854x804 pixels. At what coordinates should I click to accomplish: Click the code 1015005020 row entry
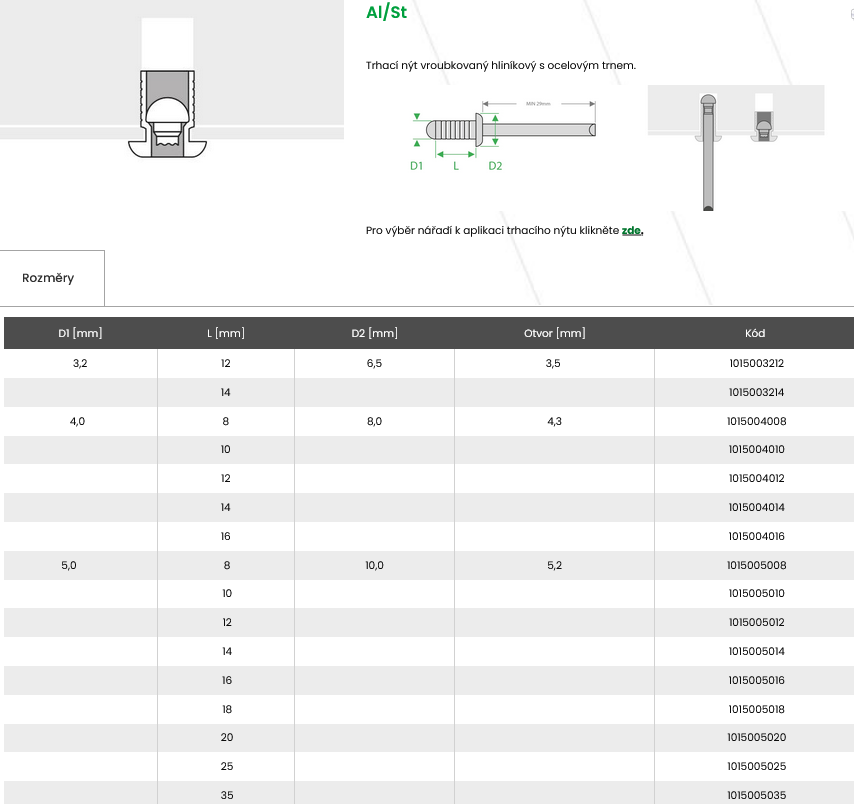[x=757, y=738]
